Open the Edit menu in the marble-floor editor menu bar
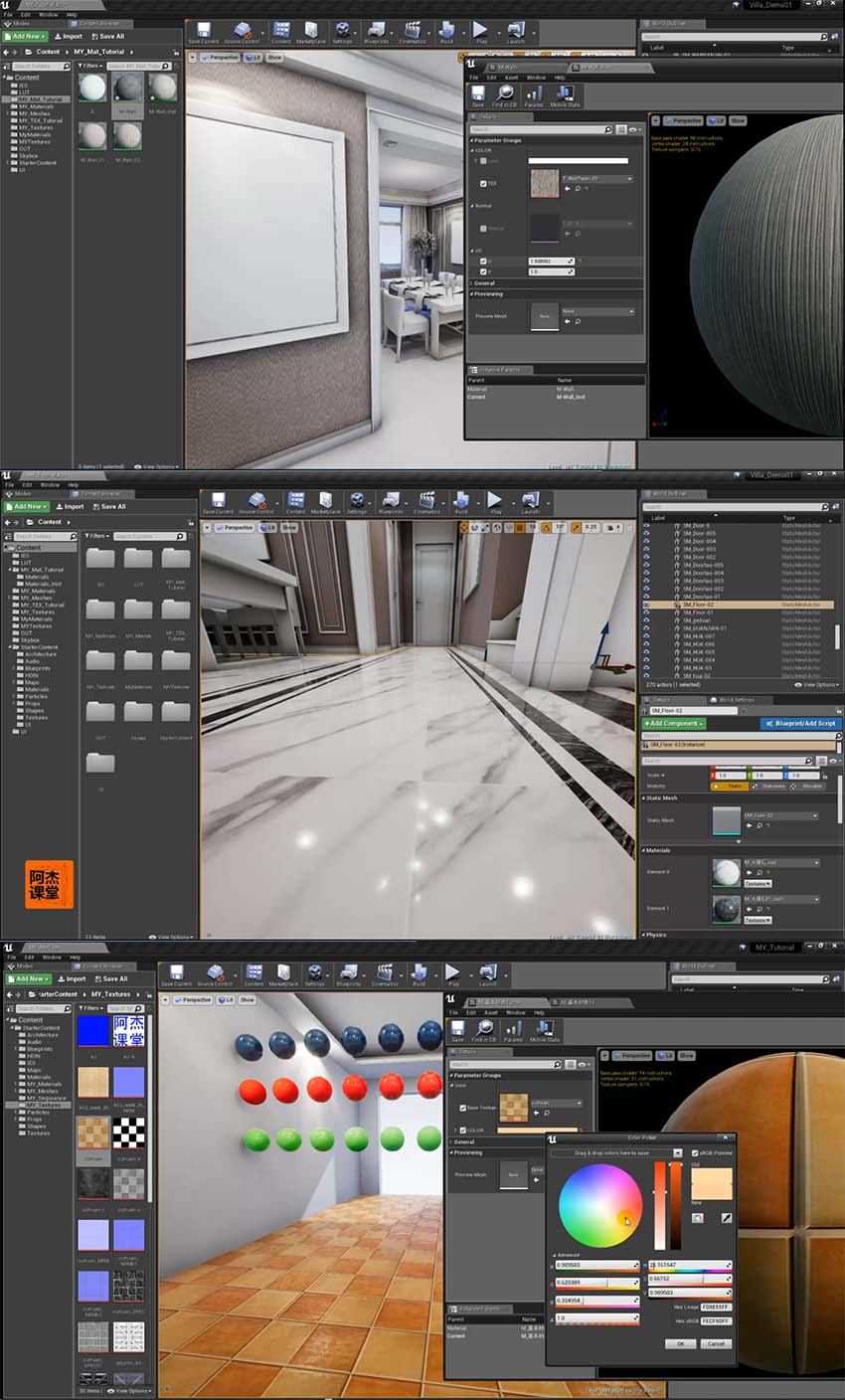This screenshot has width=845, height=1400. pos(25,486)
